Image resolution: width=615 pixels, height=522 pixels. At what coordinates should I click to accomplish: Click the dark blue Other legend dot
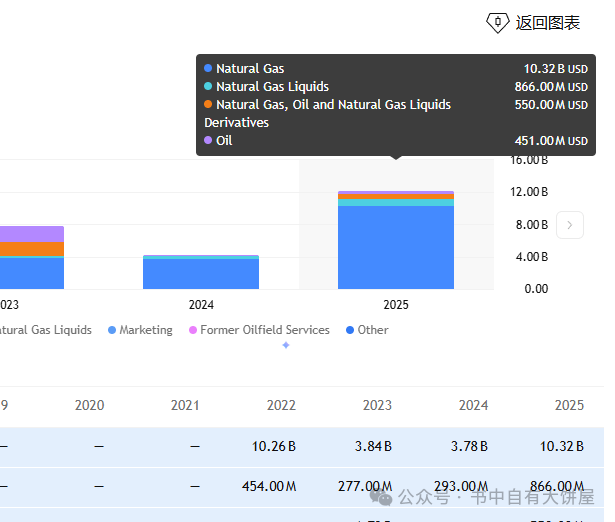(349, 330)
